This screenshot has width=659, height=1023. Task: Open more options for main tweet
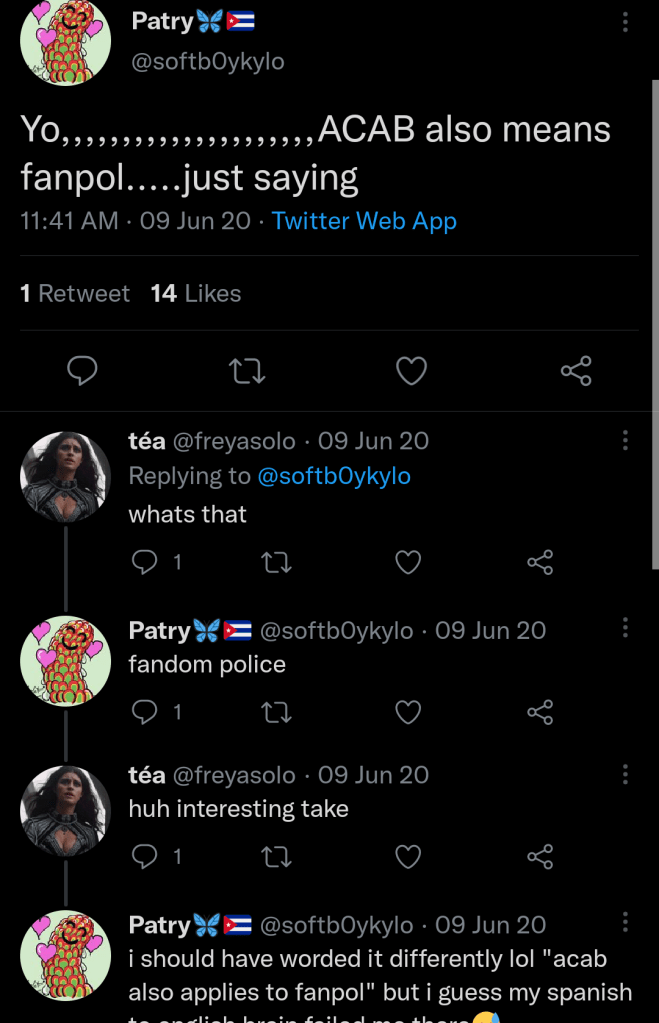click(x=625, y=22)
